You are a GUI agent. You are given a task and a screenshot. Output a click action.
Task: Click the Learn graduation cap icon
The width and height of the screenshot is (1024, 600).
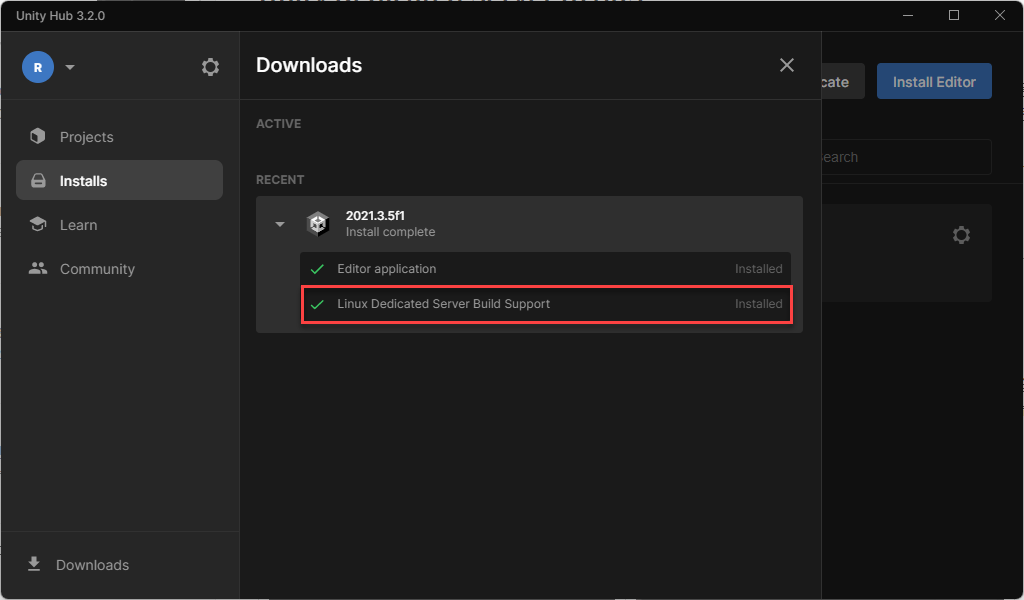(x=38, y=224)
